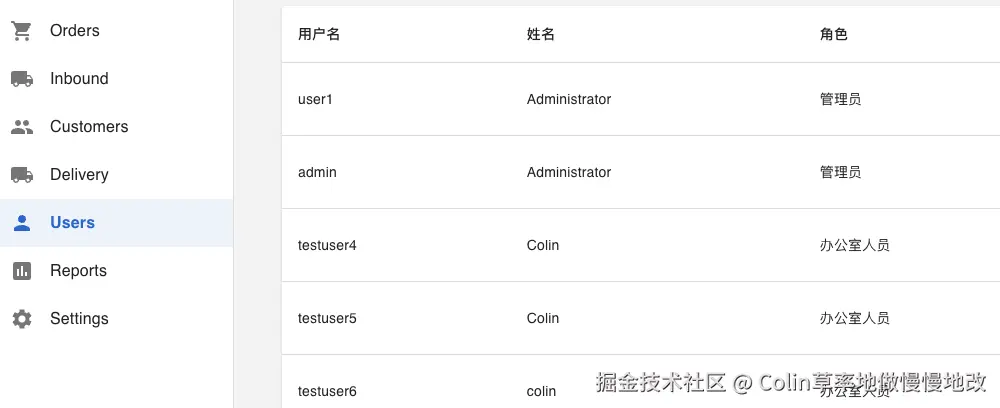Open the Settings menu label
1000x408 pixels.
click(79, 319)
